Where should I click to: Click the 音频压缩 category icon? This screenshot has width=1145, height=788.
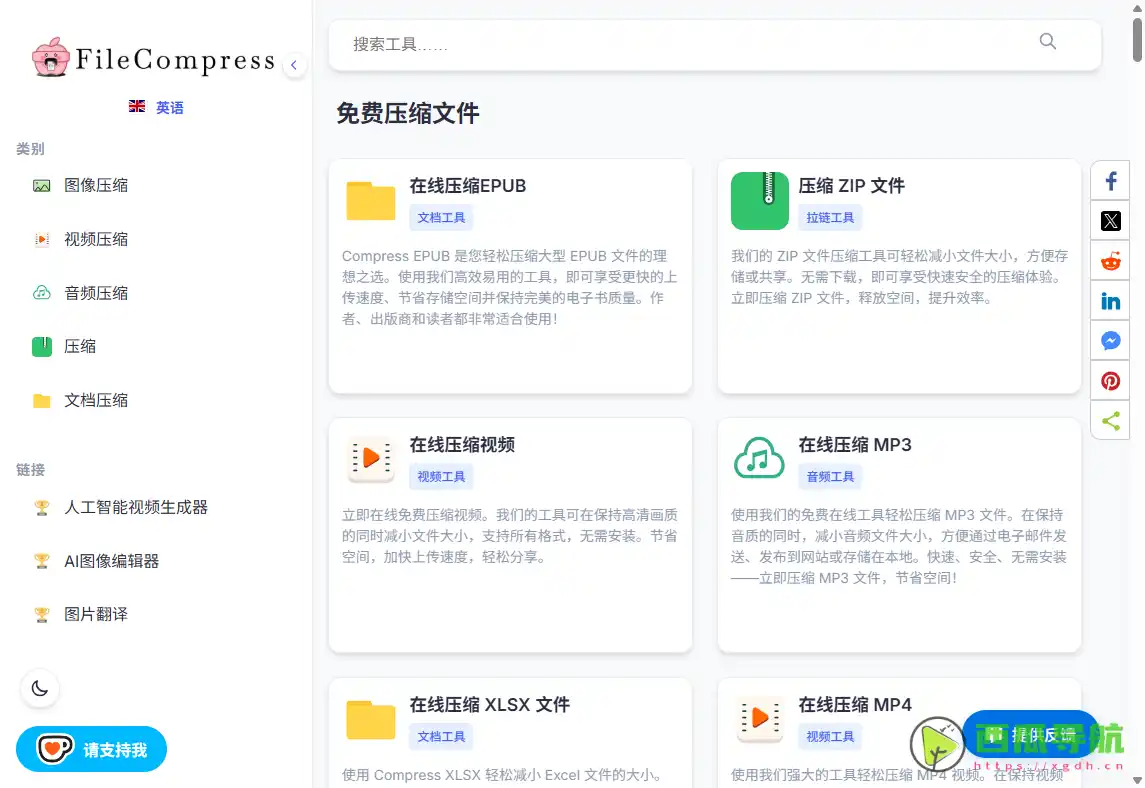pos(41,293)
